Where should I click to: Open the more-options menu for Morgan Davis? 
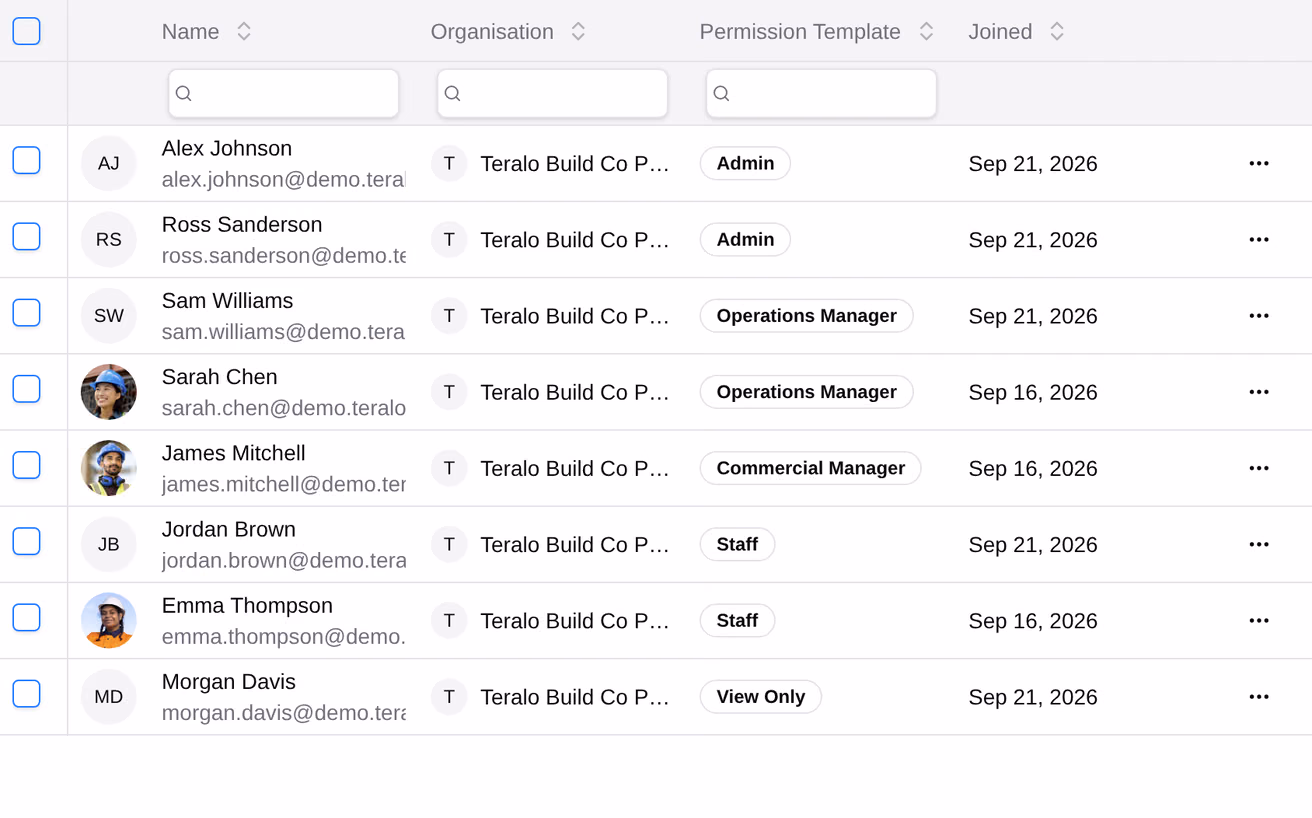[x=1259, y=696]
